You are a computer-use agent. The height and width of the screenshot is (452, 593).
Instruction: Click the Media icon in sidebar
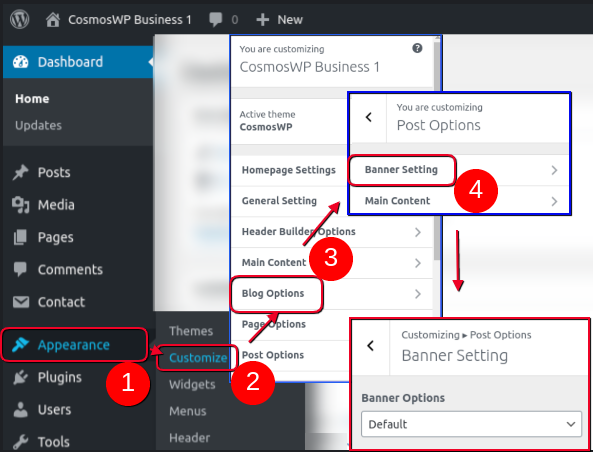(20, 205)
